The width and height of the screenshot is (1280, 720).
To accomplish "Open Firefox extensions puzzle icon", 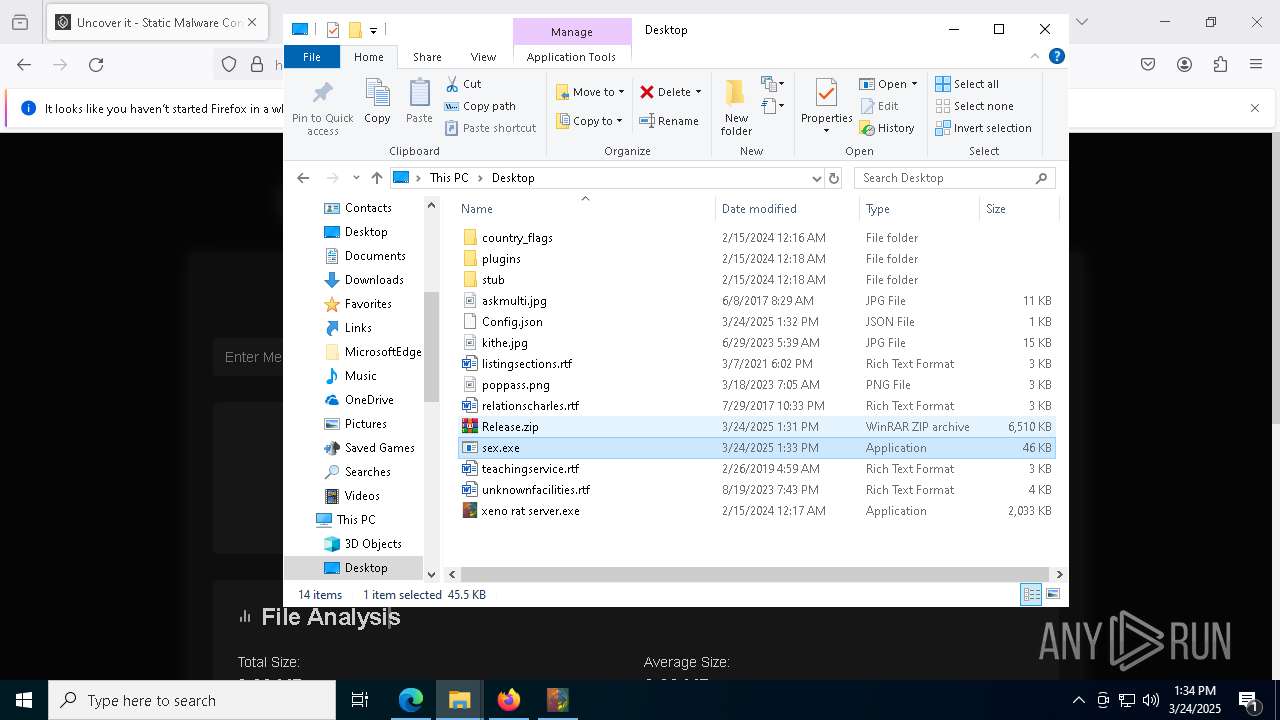I will pos(1220,65).
